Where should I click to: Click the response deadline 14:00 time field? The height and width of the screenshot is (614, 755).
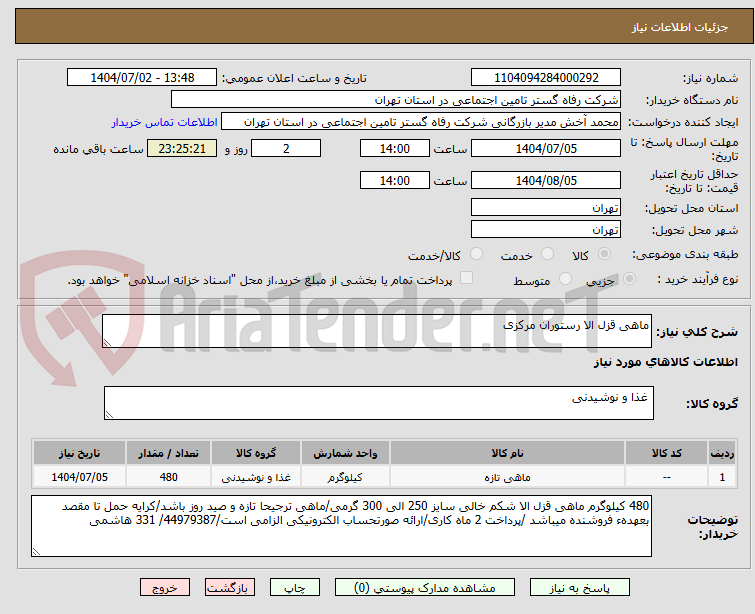394,148
